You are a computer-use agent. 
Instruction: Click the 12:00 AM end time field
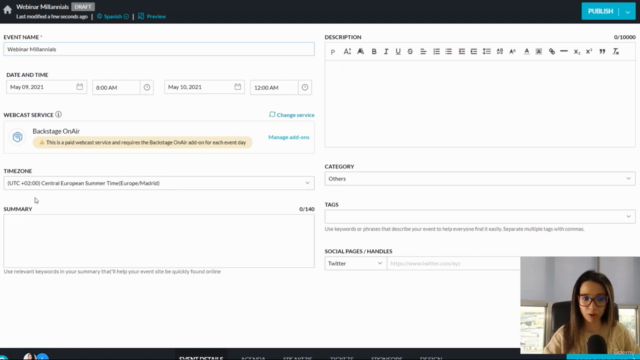click(x=274, y=87)
